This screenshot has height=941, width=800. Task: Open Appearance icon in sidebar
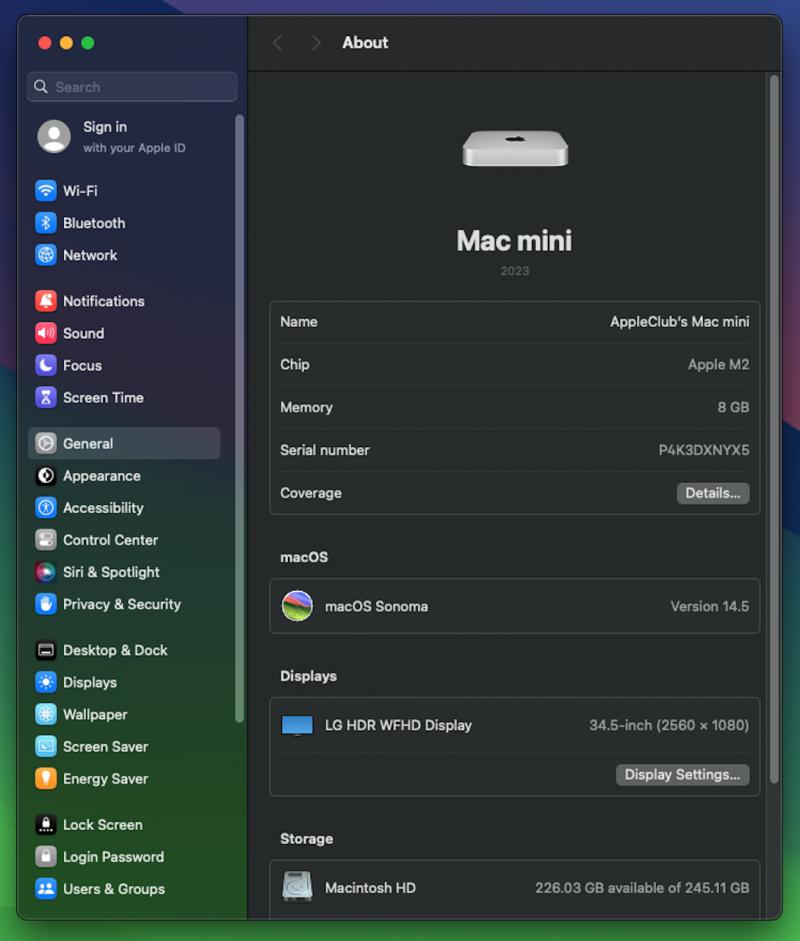click(x=46, y=476)
